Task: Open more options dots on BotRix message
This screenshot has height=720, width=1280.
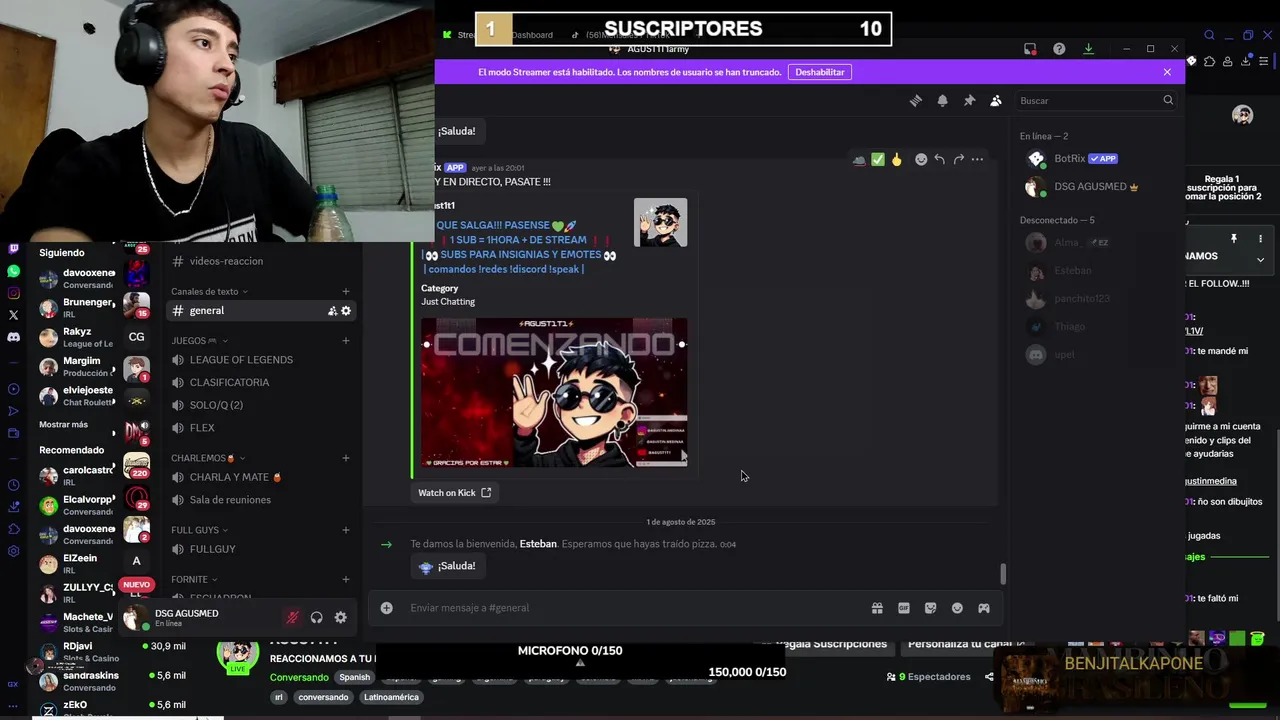Action: [x=977, y=159]
